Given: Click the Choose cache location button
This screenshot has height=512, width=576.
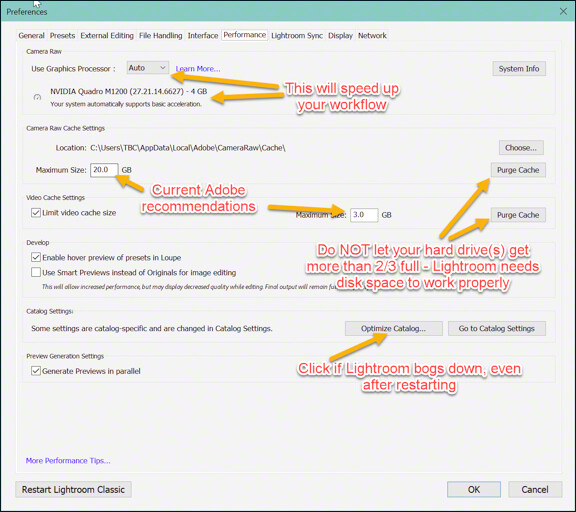Looking at the screenshot, I should tap(521, 148).
